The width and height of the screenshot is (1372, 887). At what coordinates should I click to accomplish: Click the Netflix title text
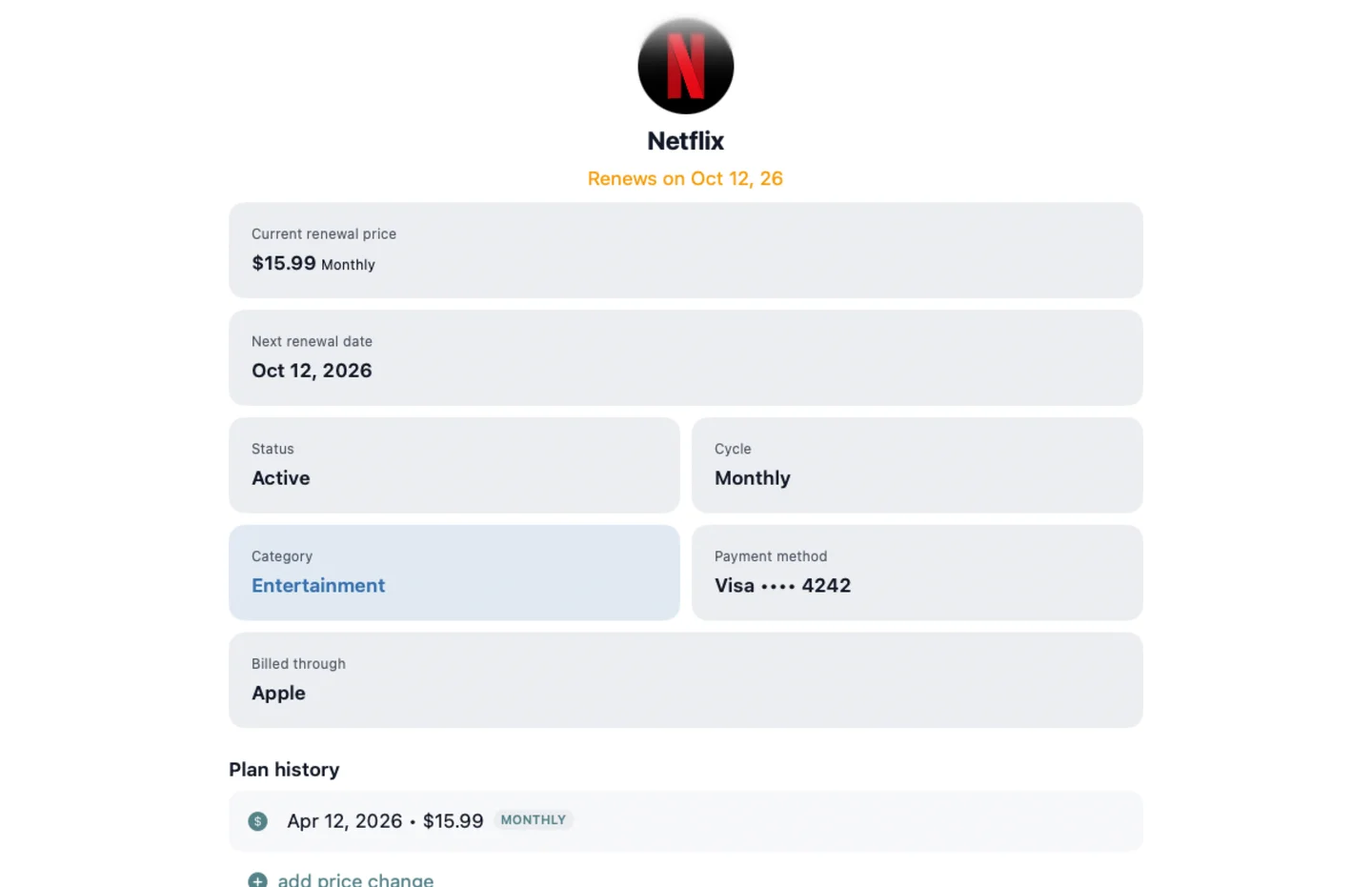pos(685,141)
